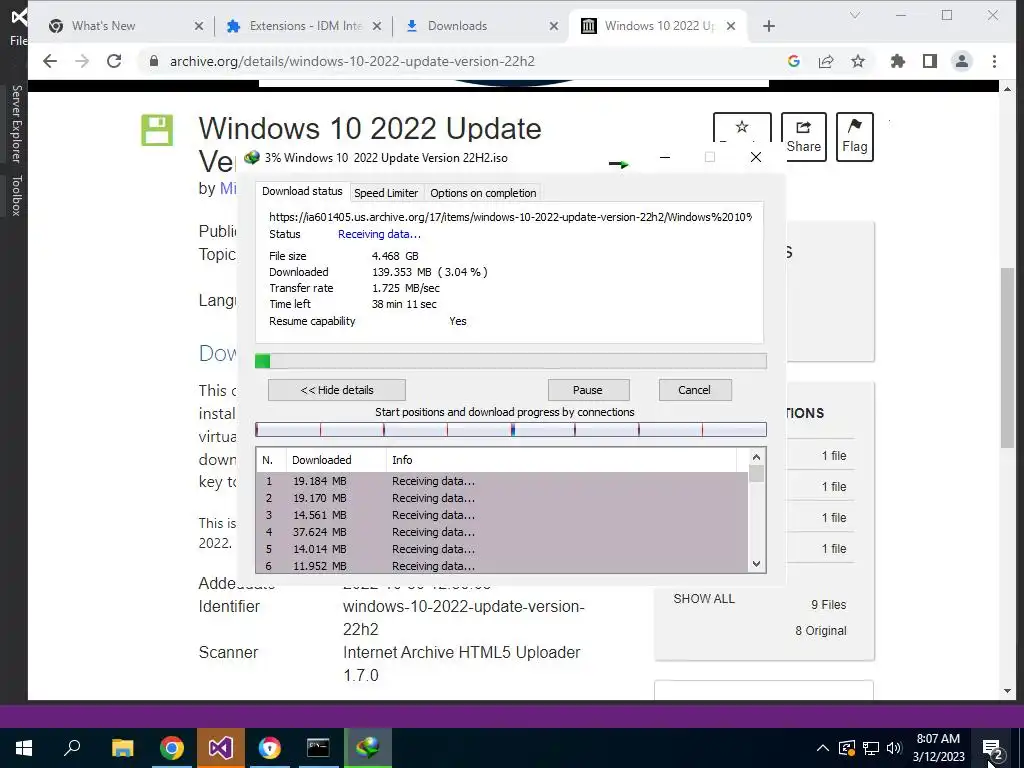Open new tab with plus button
Viewport: 1024px width, 768px height.
[769, 26]
